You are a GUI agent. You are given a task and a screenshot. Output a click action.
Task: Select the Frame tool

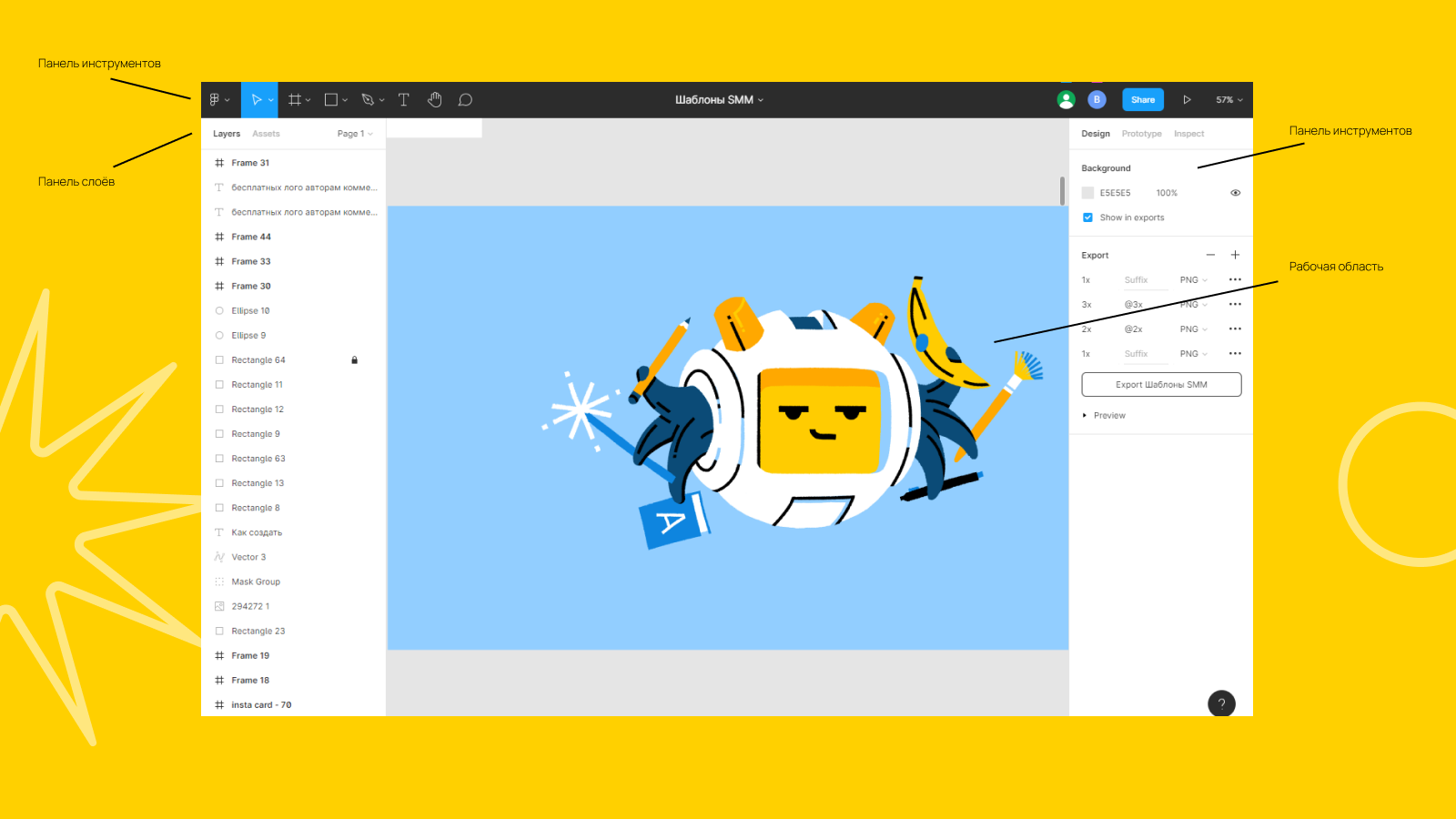point(295,100)
